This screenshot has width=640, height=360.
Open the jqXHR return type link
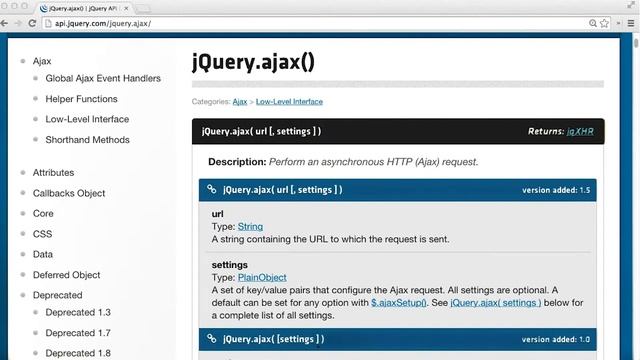(580, 131)
